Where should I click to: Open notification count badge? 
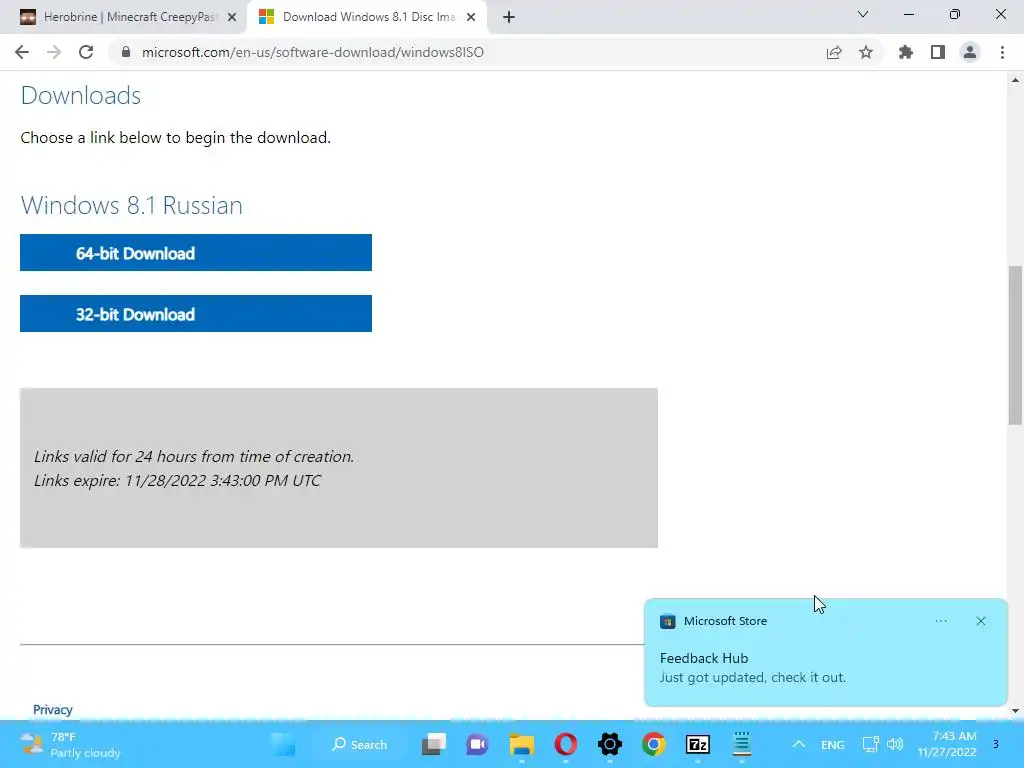tap(996, 744)
